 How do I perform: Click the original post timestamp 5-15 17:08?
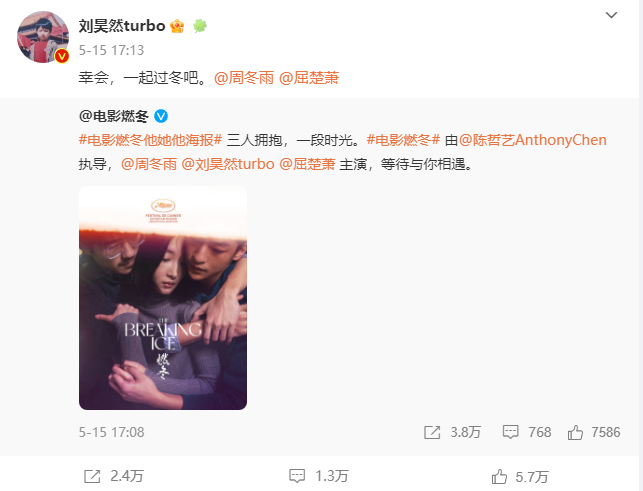point(112,432)
